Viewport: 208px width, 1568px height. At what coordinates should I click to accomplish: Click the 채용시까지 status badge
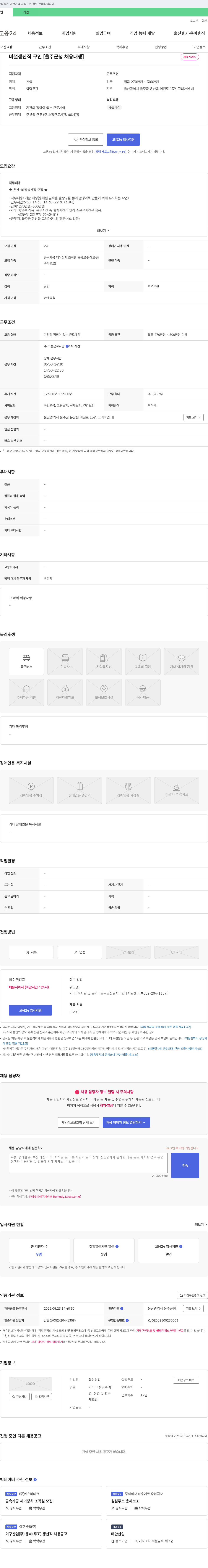click(190, 57)
